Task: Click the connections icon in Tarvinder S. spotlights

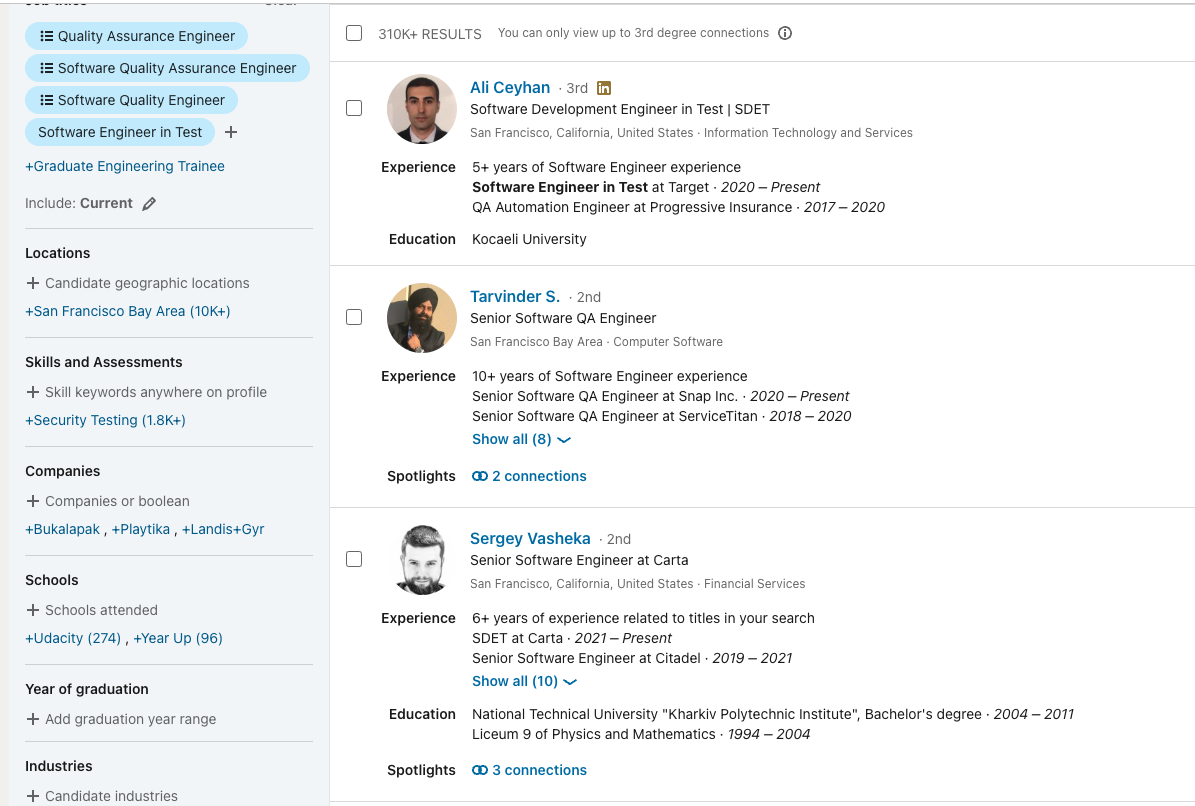Action: [479, 476]
